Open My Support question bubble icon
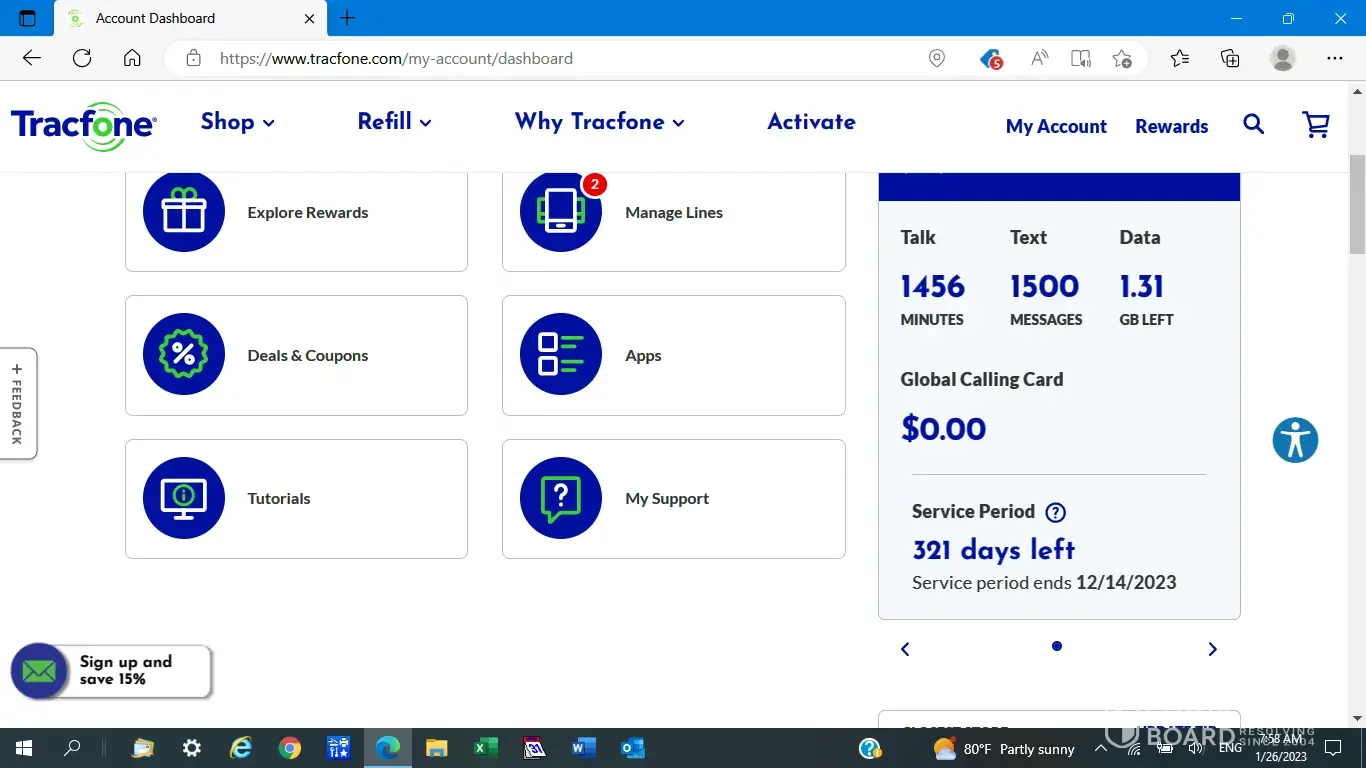The height and width of the screenshot is (768, 1366). point(561,498)
